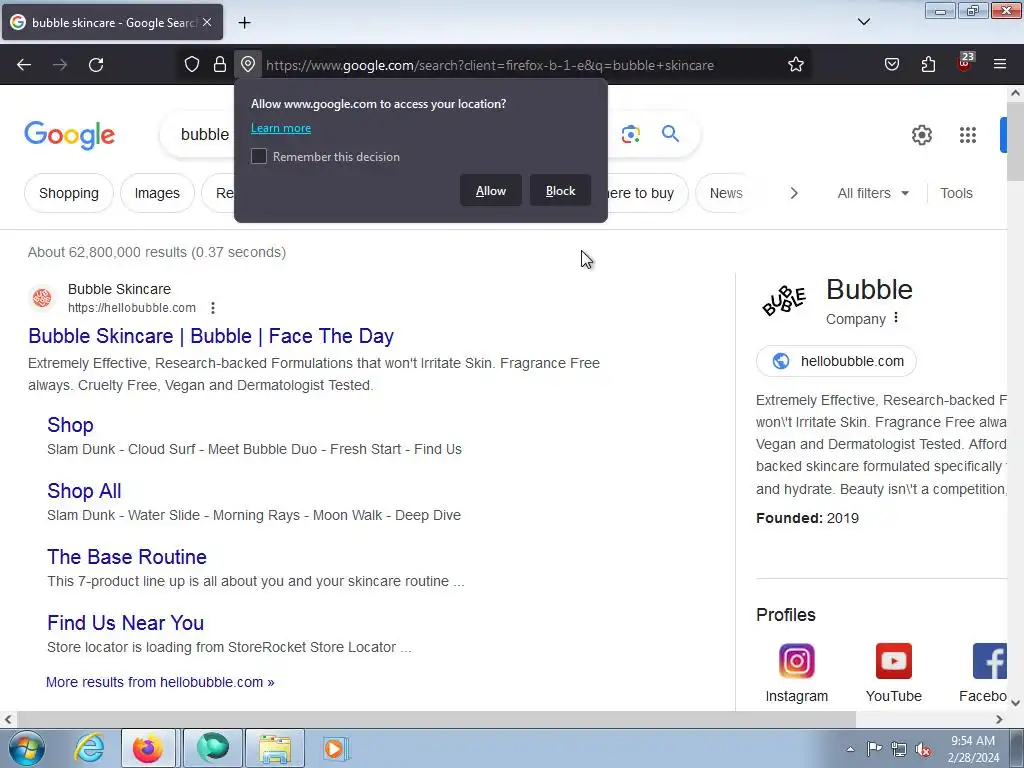1024x768 pixels.
Task: Select the Images filter chip
Action: (x=157, y=193)
